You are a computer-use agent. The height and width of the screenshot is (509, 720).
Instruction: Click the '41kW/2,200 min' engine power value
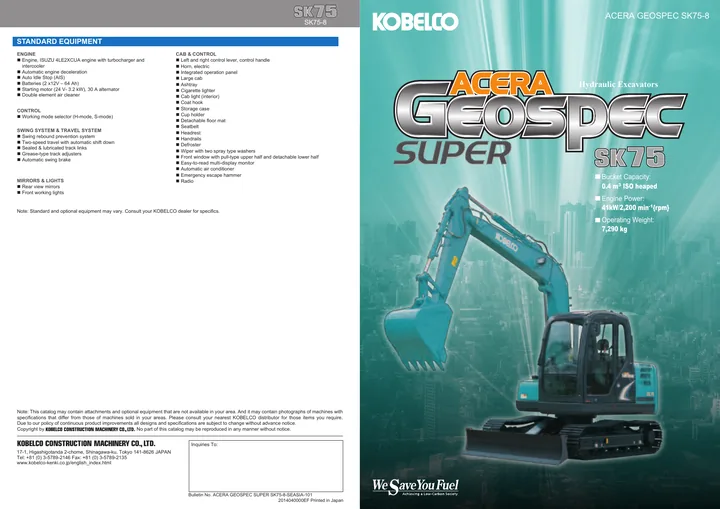coord(635,208)
